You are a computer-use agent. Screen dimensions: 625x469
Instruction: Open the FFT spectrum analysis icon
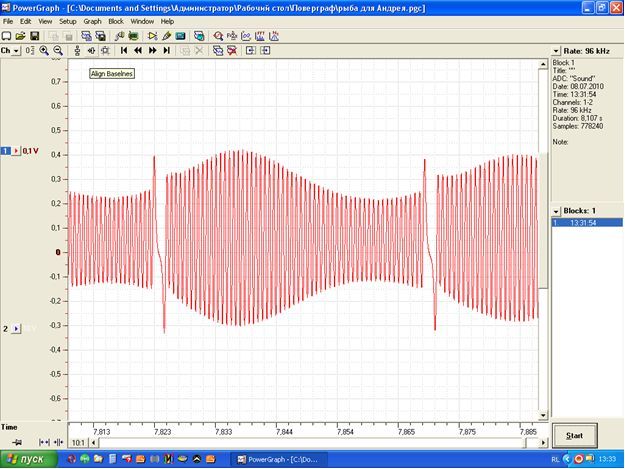[259, 36]
